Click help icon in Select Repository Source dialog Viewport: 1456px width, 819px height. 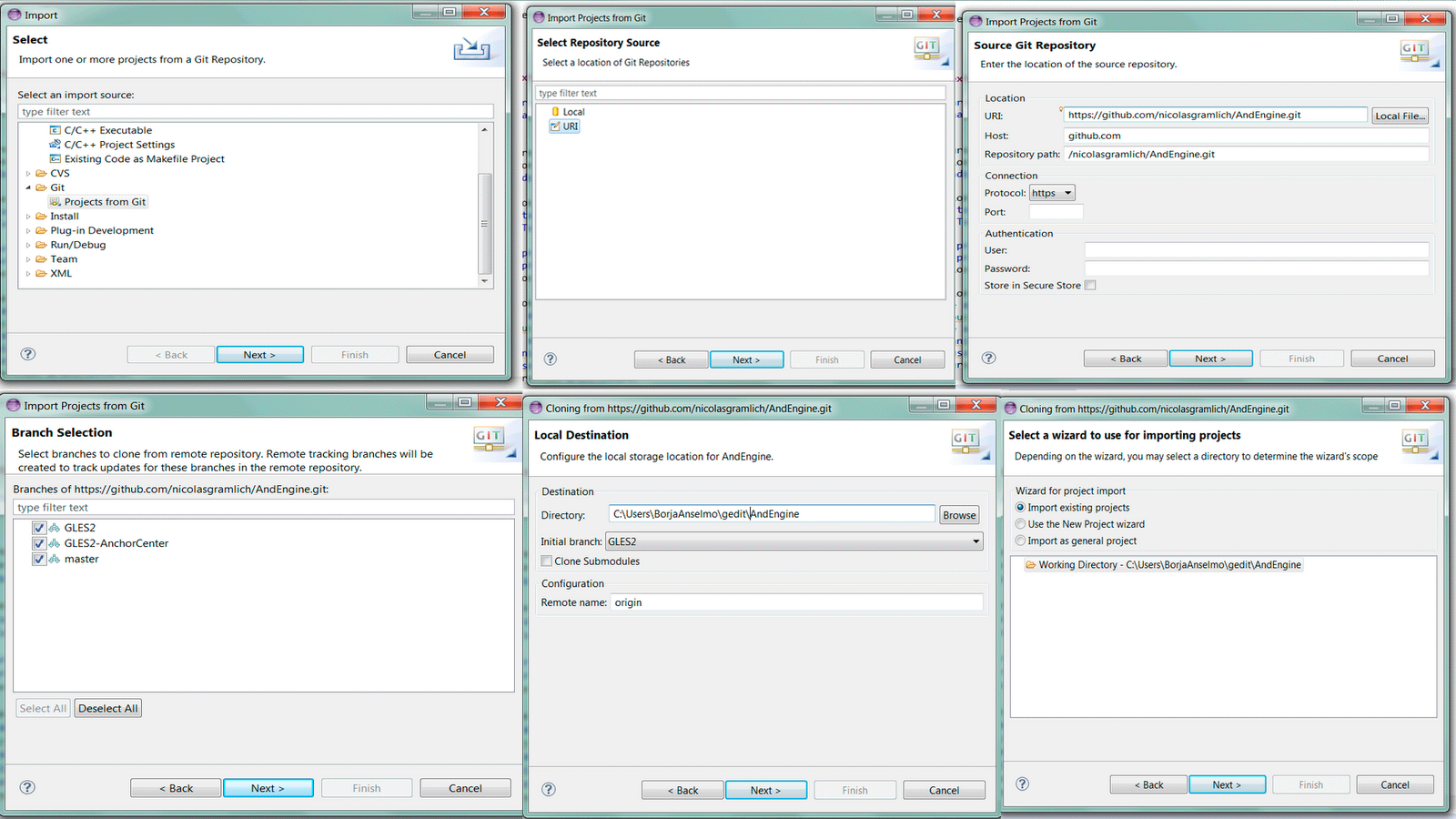(550, 359)
